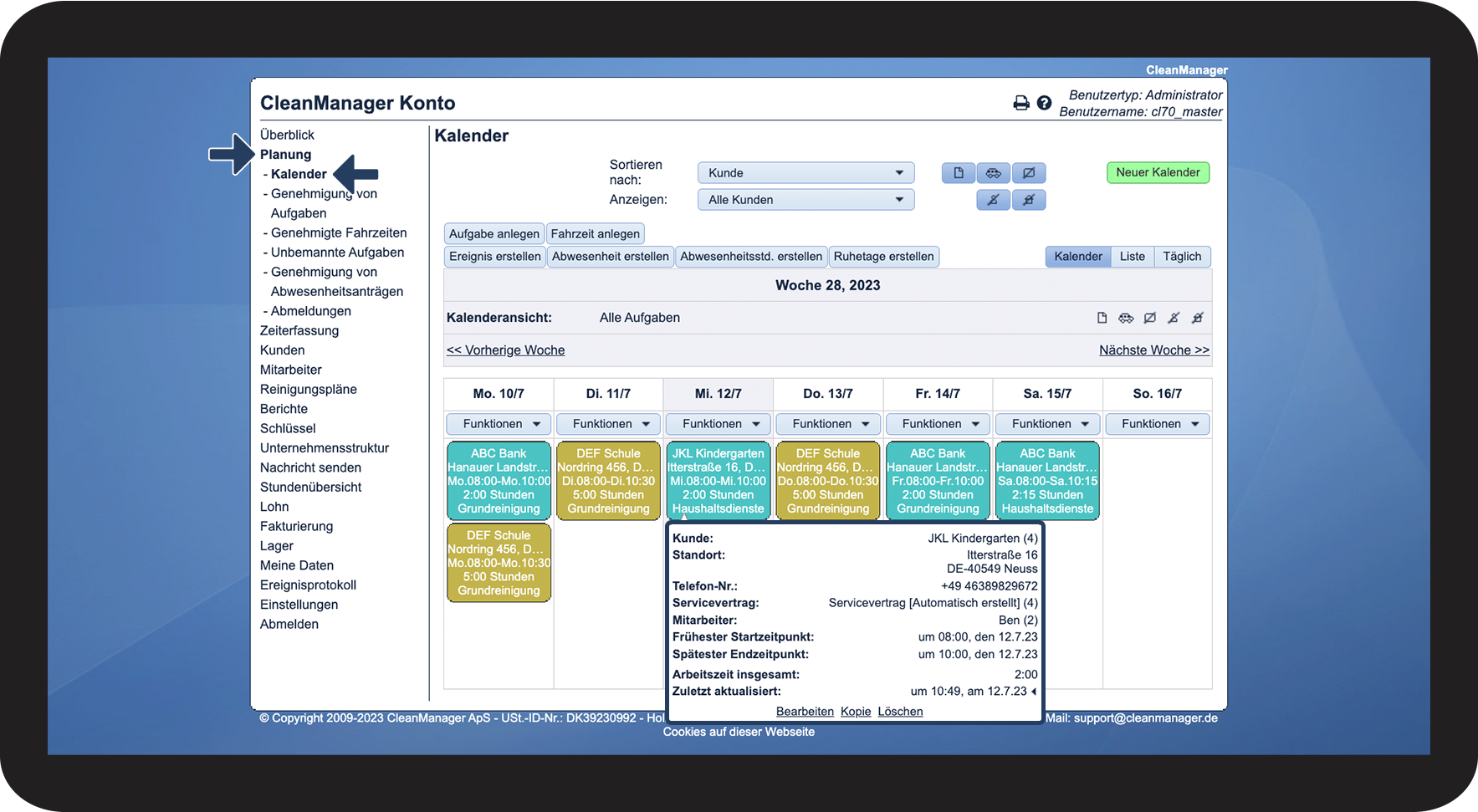Click the car icon in Kalenderansicht row
The height and width of the screenshot is (812, 1478).
point(1126,318)
